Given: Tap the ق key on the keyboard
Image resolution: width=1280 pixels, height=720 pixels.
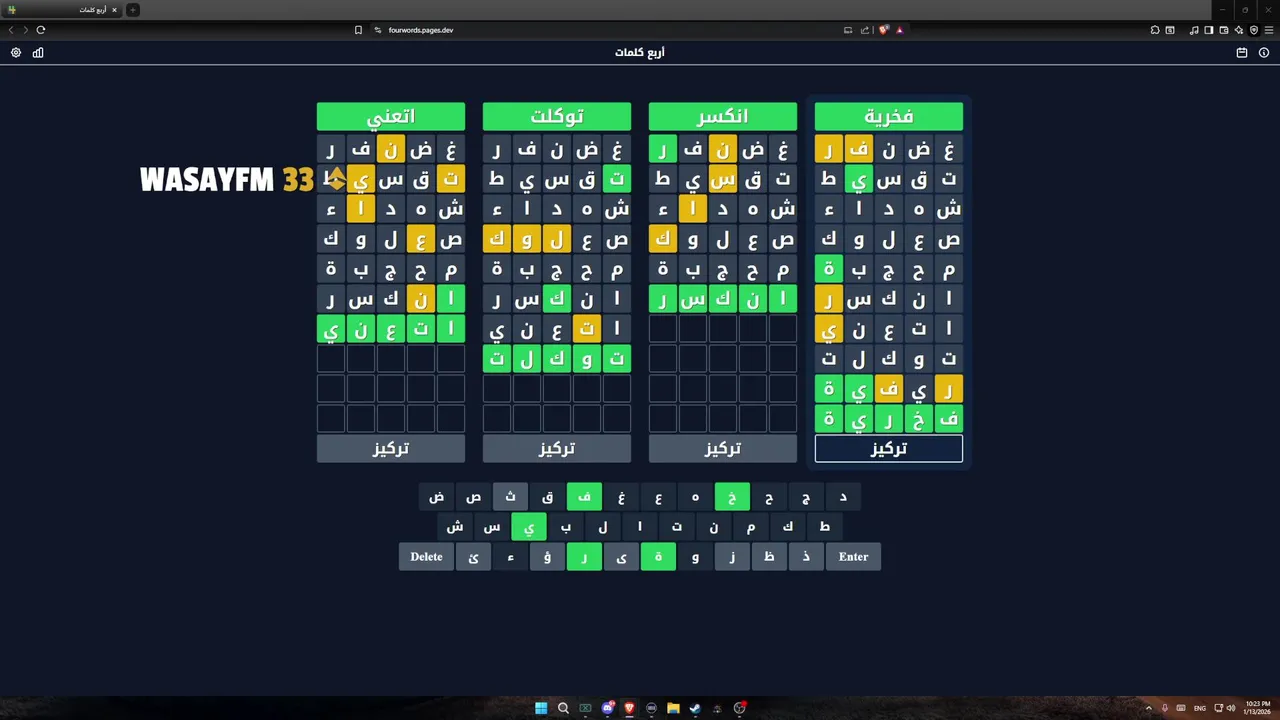Looking at the screenshot, I should click(547, 497).
